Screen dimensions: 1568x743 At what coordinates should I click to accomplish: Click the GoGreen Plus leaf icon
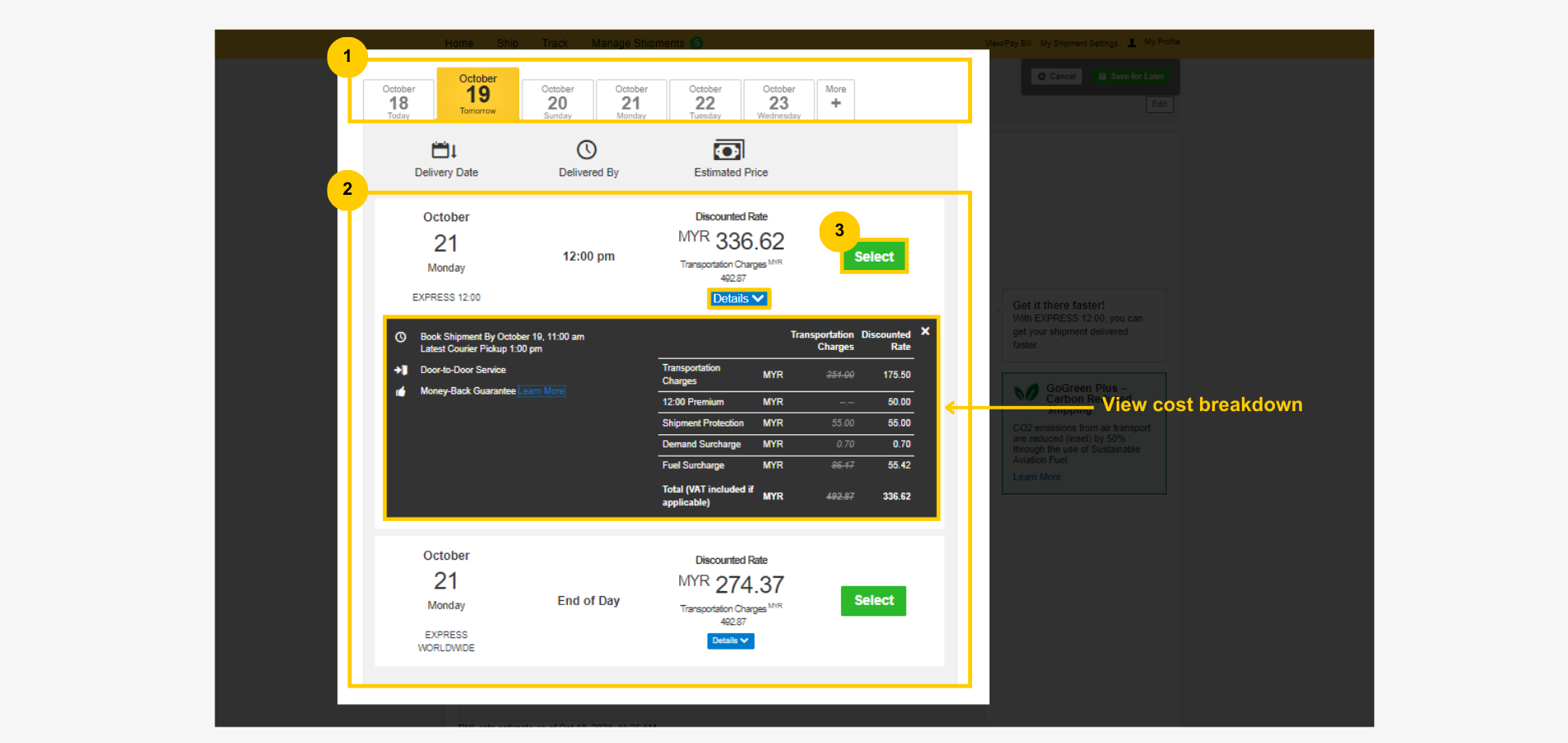tap(1027, 392)
